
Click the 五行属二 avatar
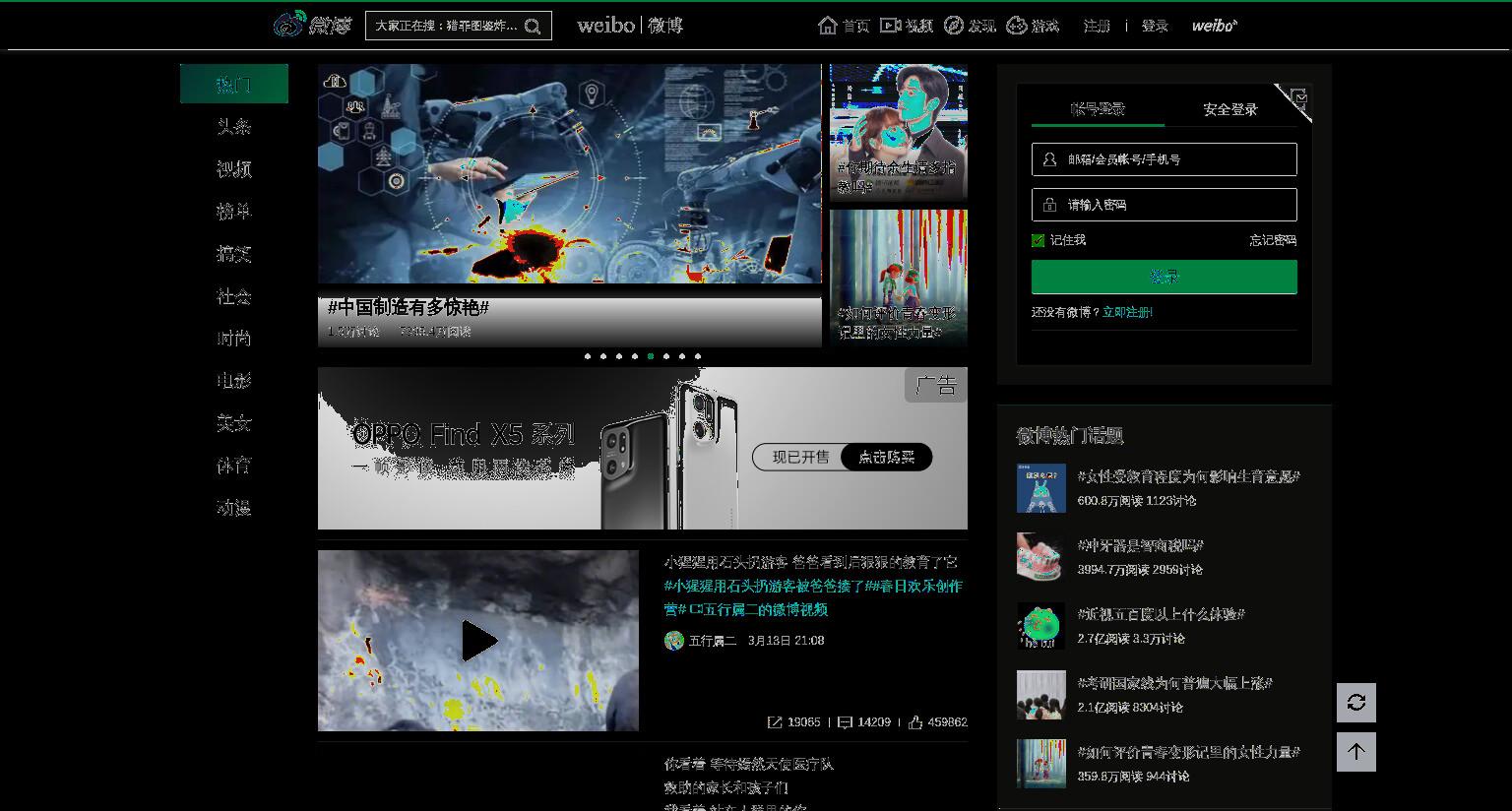click(674, 641)
